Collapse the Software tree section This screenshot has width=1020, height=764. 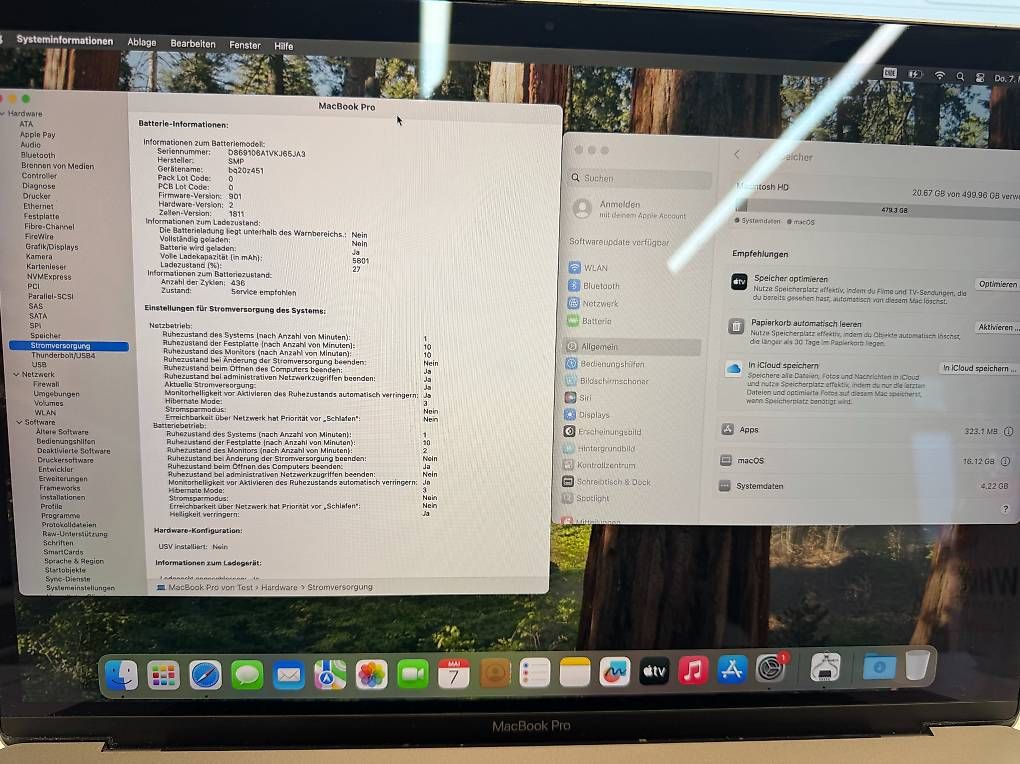(19, 422)
